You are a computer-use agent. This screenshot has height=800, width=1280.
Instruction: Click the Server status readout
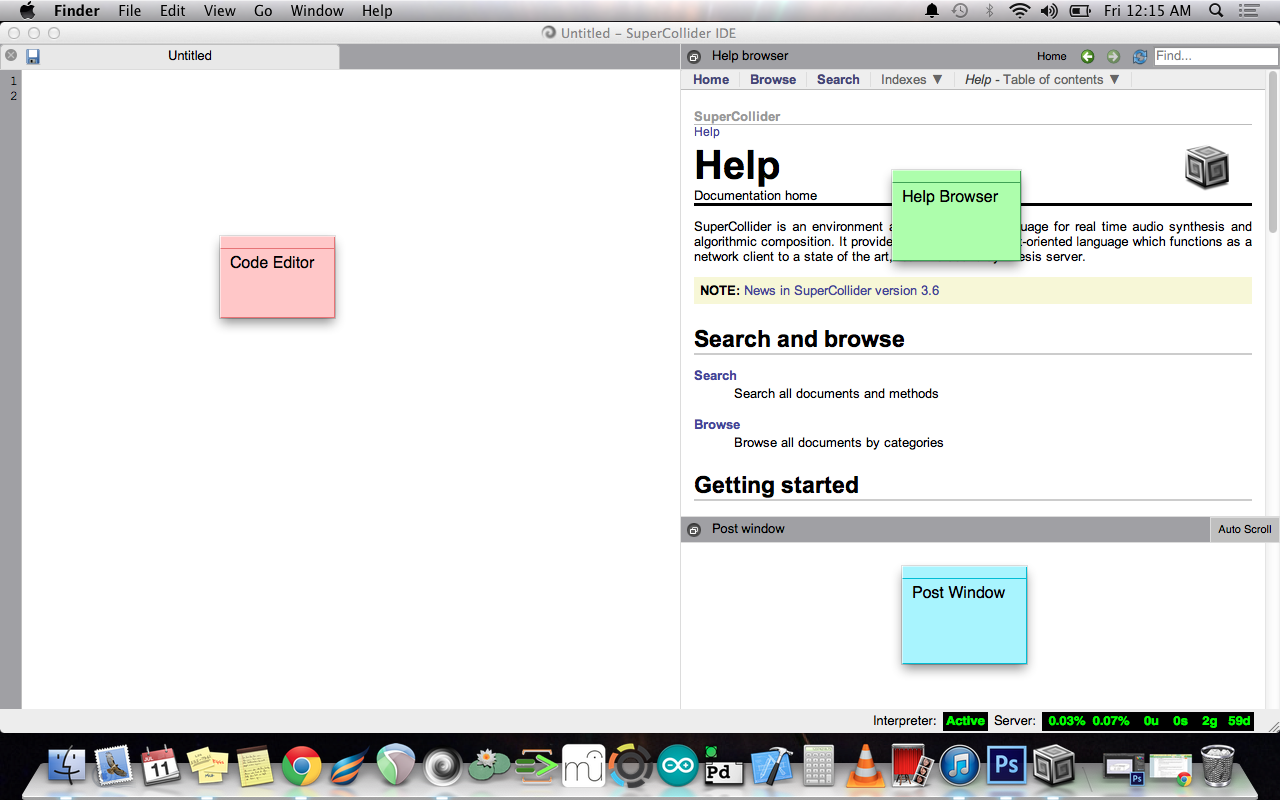tap(1148, 721)
